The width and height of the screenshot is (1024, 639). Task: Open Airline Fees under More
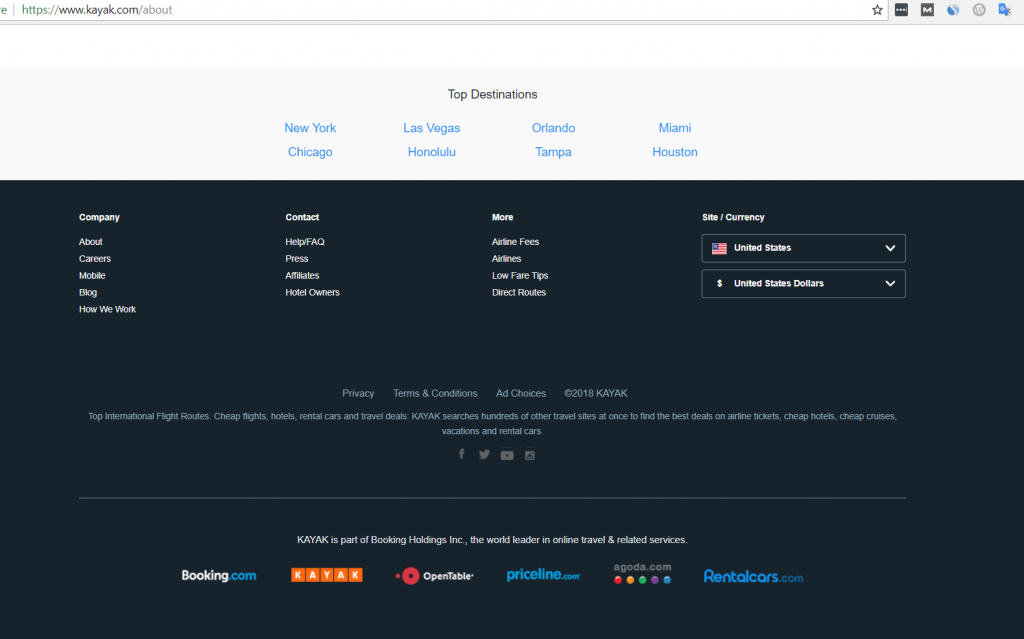click(x=515, y=242)
